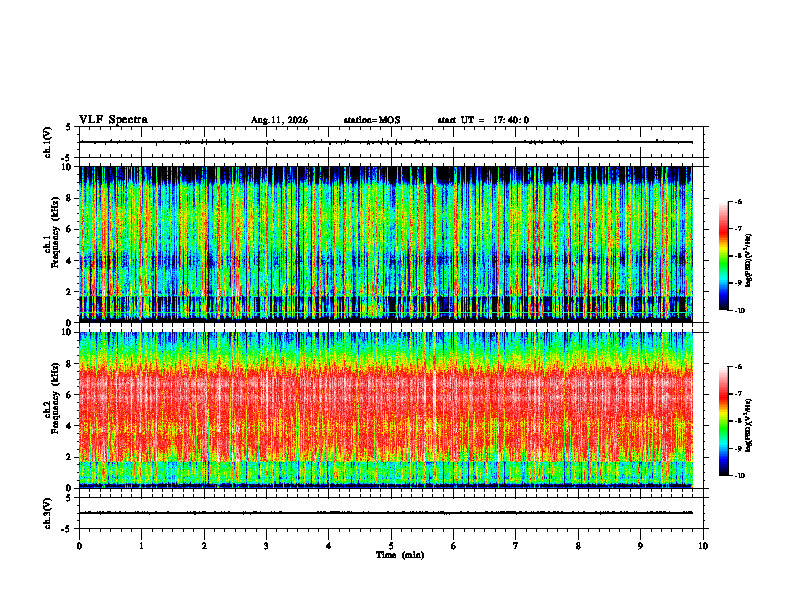Click the 0 minute tick on the time axis
Image resolution: width=792 pixels, height=612 pixels.
coord(79,546)
